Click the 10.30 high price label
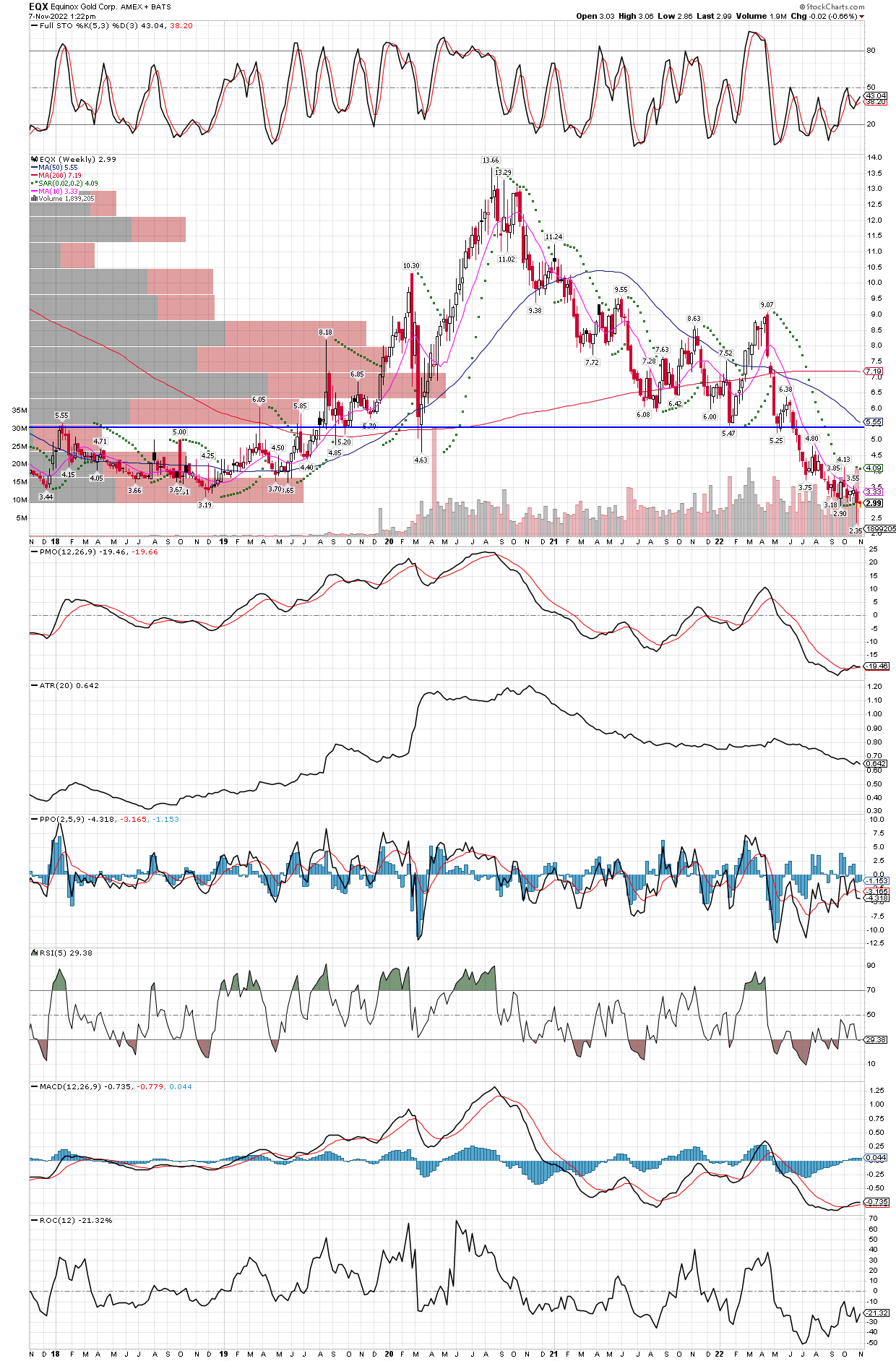Viewport: 896px width, 1361px height. (x=411, y=266)
